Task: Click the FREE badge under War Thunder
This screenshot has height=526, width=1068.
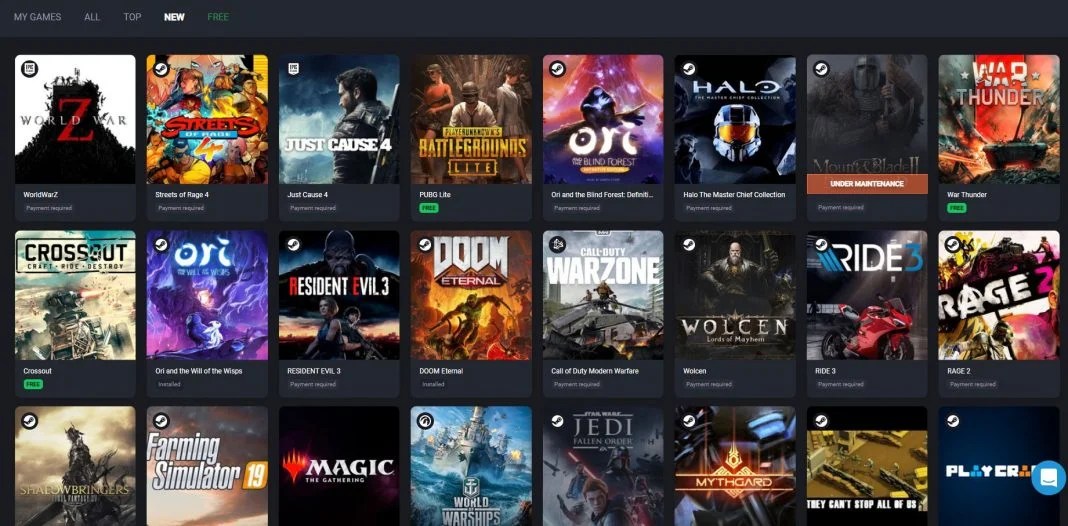Action: pos(956,208)
